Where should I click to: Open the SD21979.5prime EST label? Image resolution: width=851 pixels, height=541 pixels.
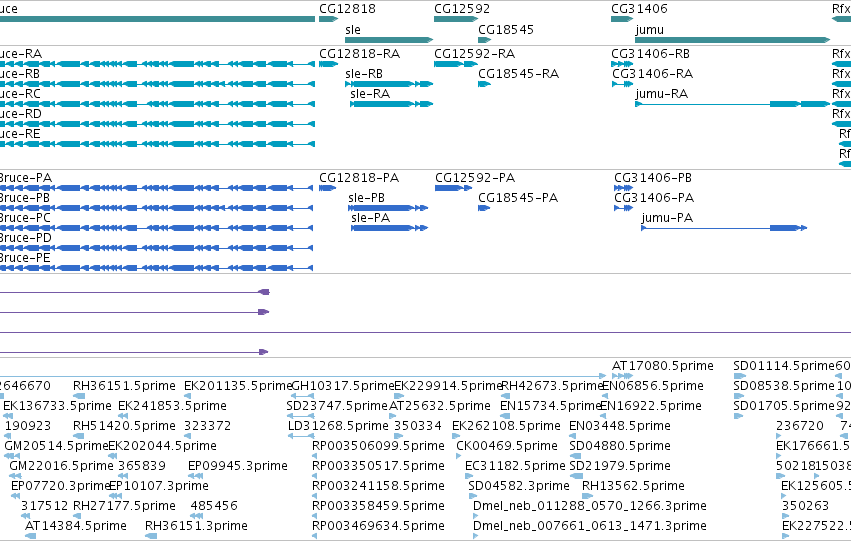point(620,466)
